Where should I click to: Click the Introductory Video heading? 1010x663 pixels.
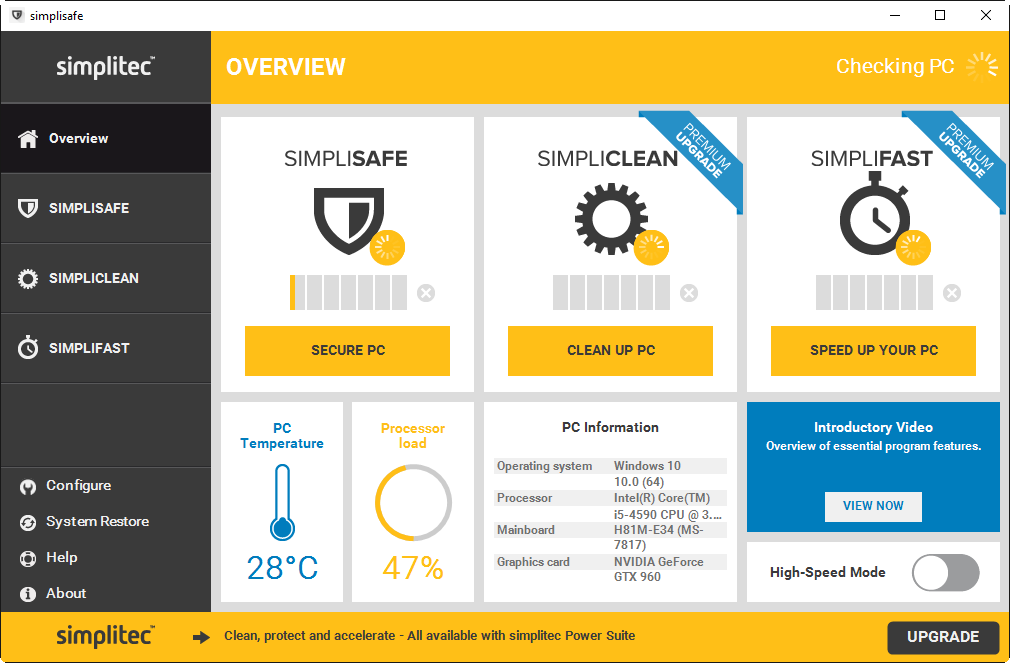pyautogui.click(x=873, y=427)
